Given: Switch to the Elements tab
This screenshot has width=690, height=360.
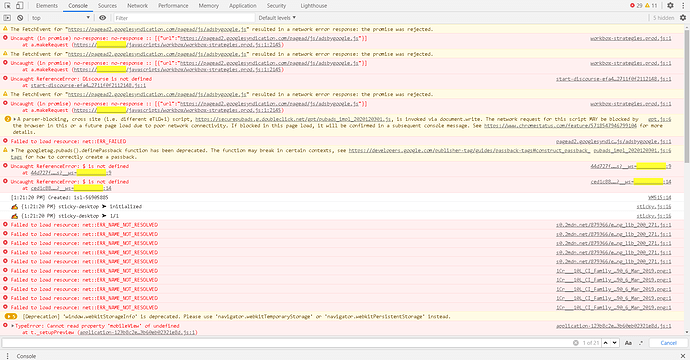Looking at the screenshot, I should (x=47, y=6).
